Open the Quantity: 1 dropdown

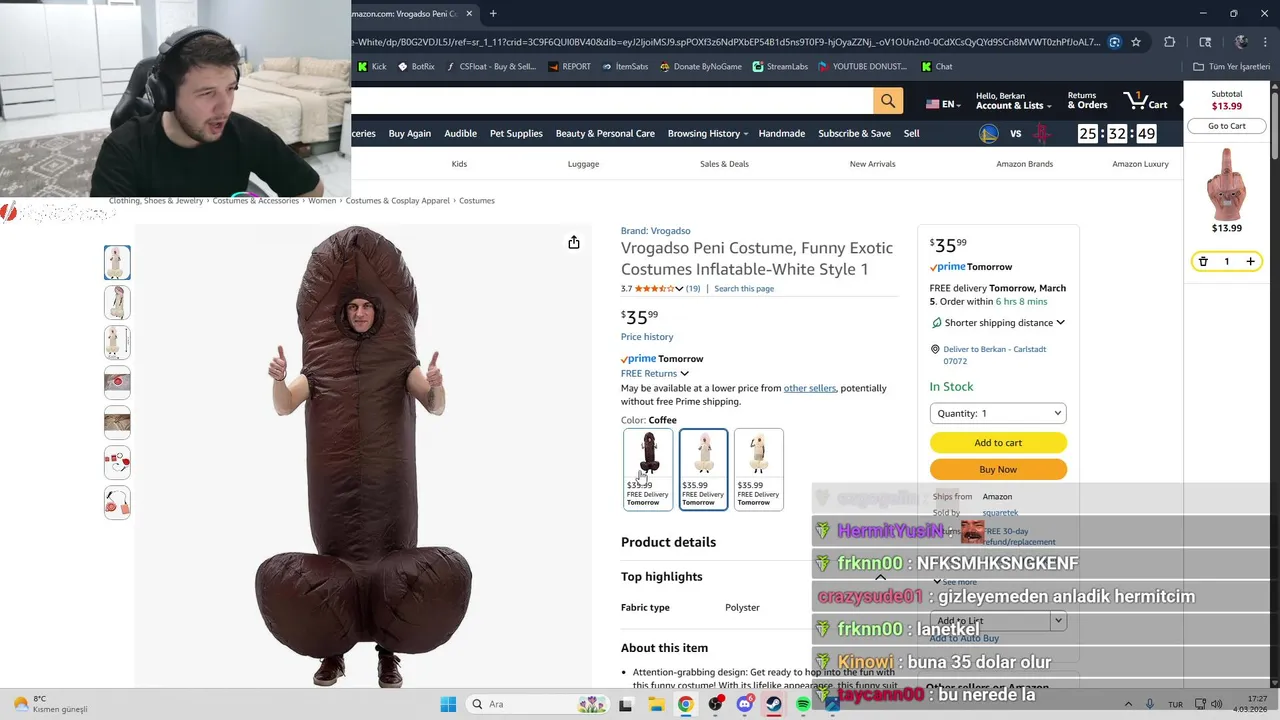click(x=998, y=413)
